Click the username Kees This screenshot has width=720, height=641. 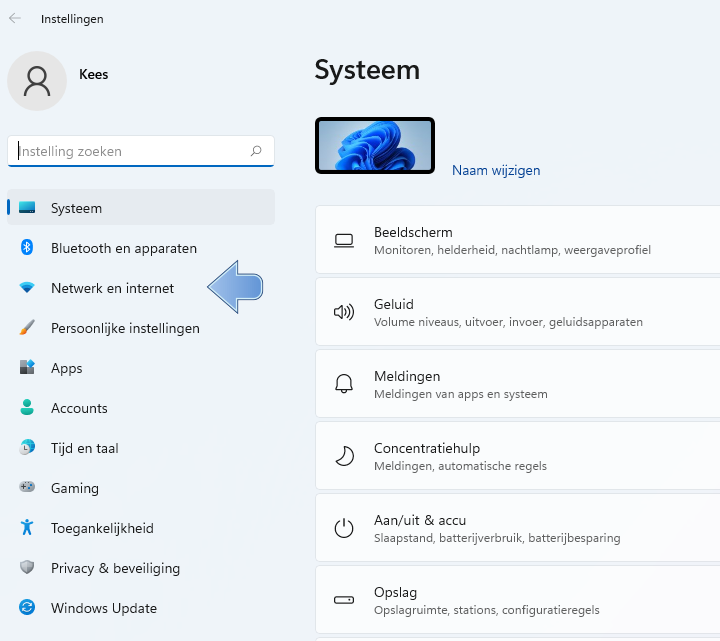click(x=94, y=74)
